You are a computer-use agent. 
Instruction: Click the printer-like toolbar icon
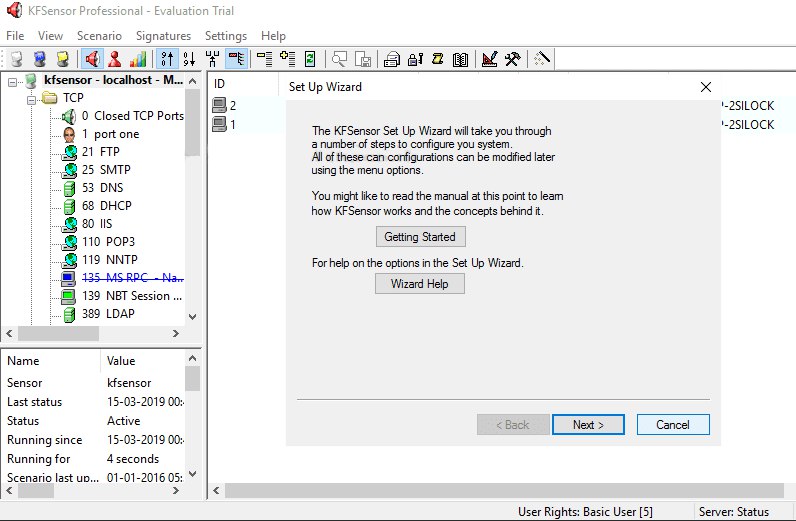[392, 59]
